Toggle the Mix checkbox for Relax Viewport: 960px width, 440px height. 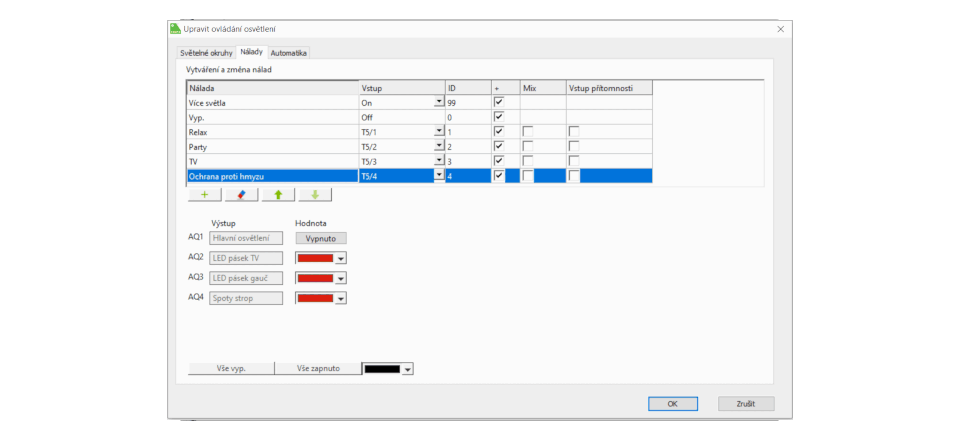tap(528, 132)
